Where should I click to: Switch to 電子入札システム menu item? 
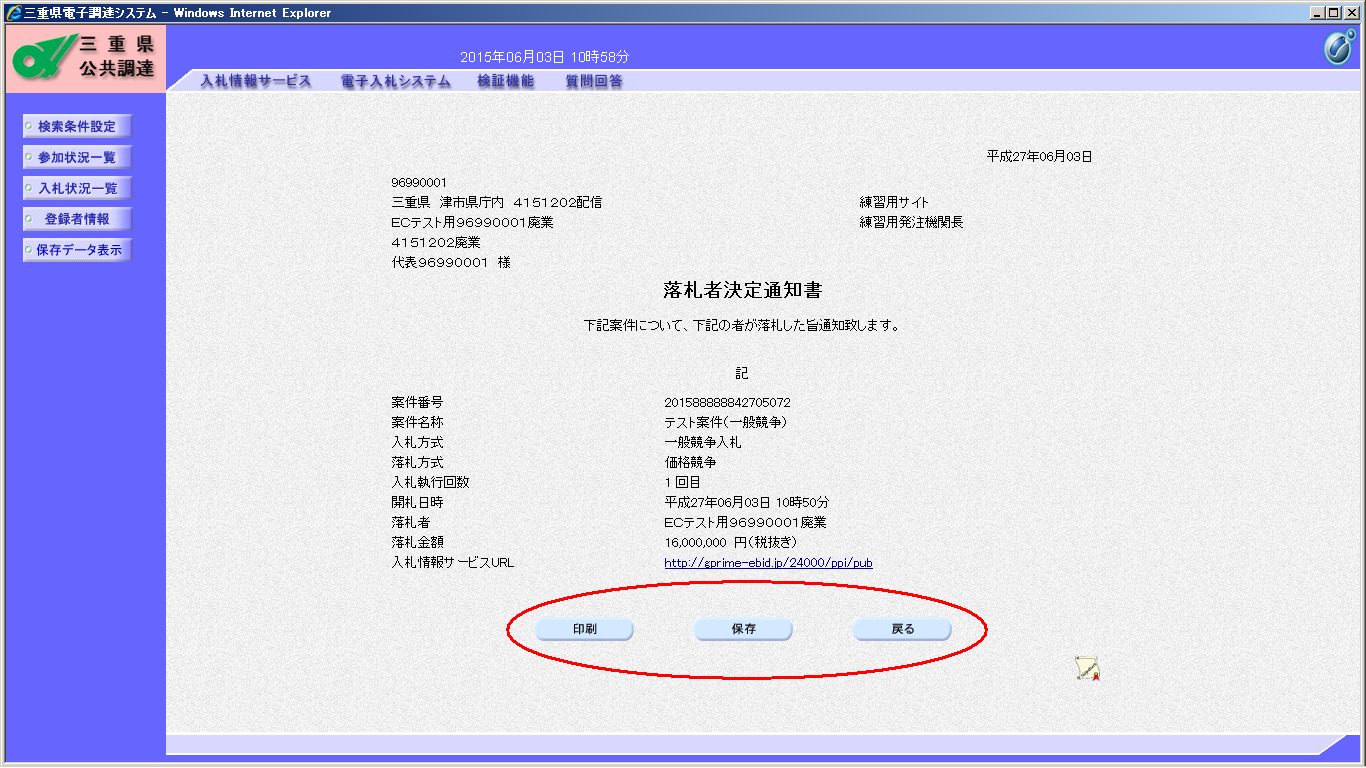pyautogui.click(x=395, y=82)
